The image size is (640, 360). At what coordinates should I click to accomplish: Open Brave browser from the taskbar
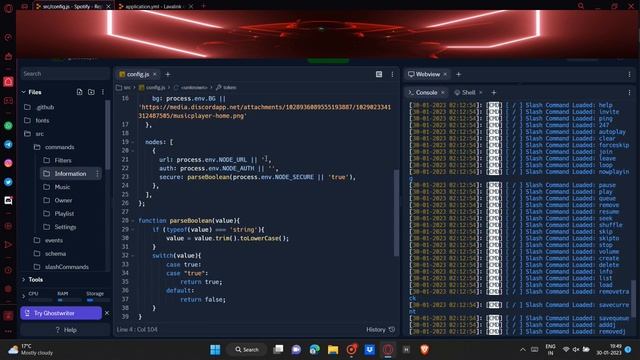click(424, 350)
